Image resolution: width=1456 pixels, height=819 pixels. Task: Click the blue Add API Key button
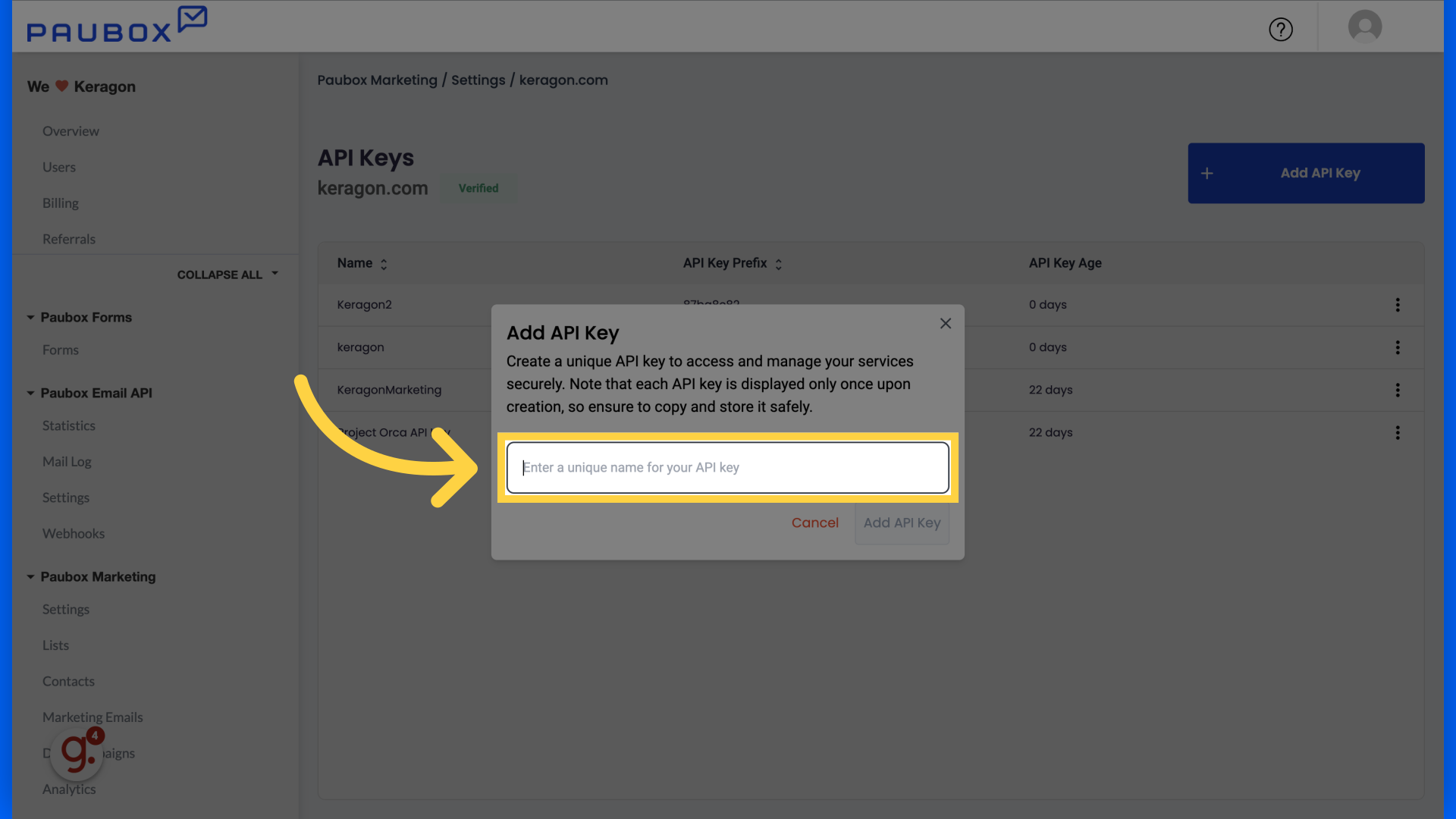(1306, 173)
